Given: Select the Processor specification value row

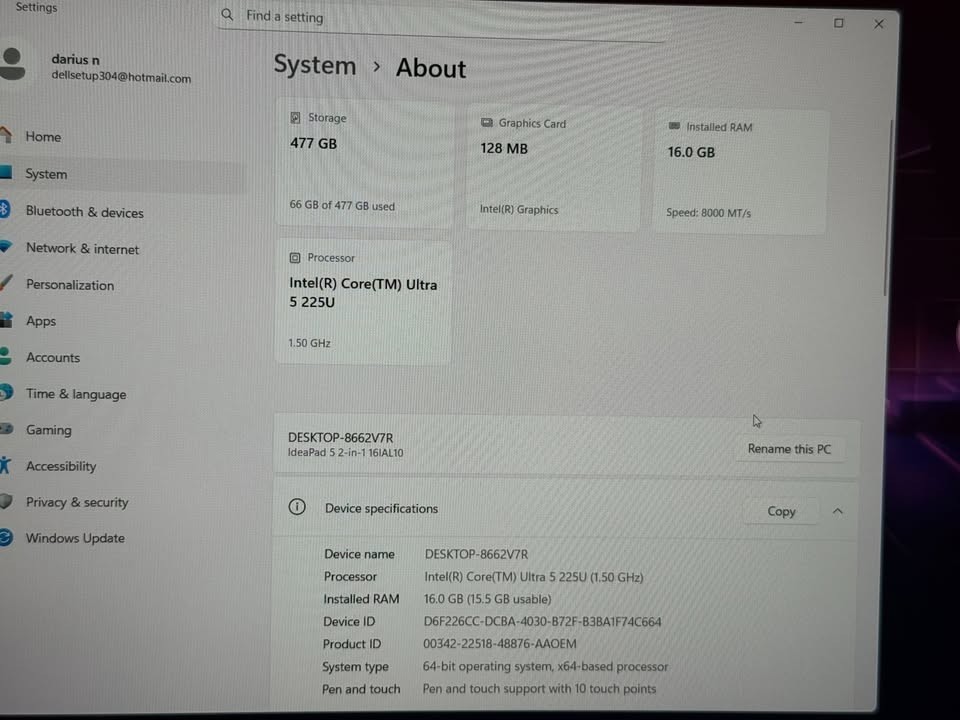Looking at the screenshot, I should (534, 577).
